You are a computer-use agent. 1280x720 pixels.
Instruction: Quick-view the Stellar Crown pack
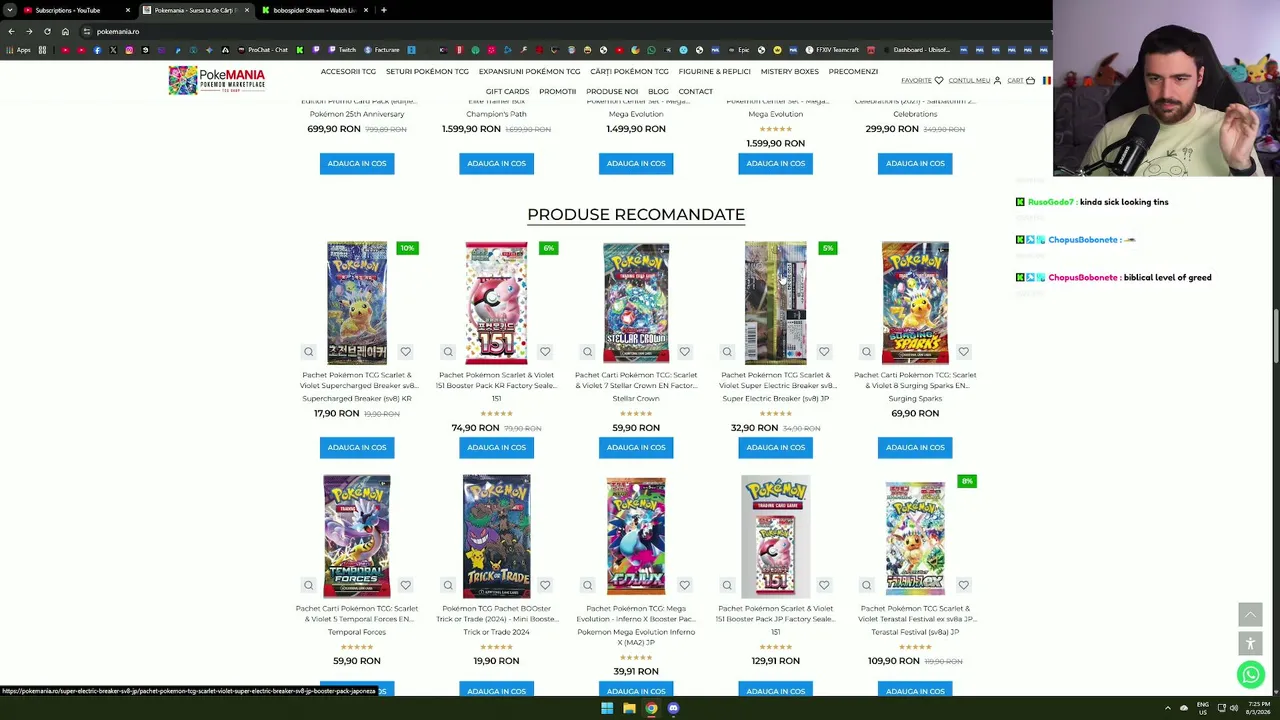coord(587,352)
